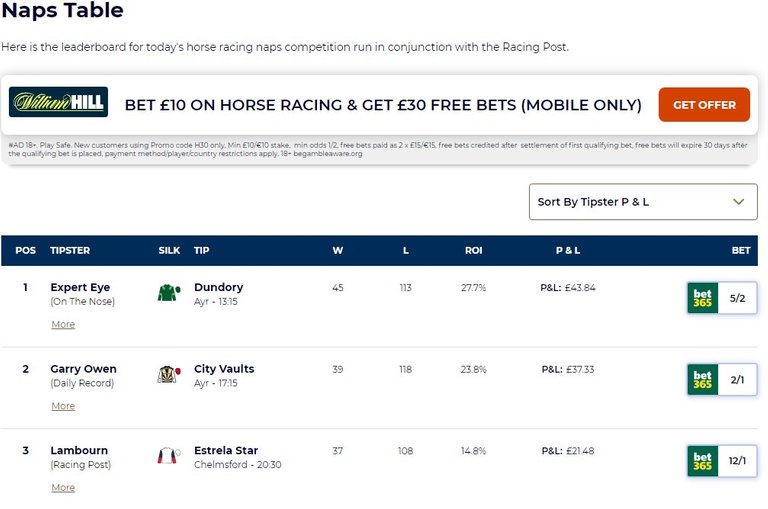768x509 pixels.
Task: Open the Dundory tip link
Action: [x=218, y=287]
